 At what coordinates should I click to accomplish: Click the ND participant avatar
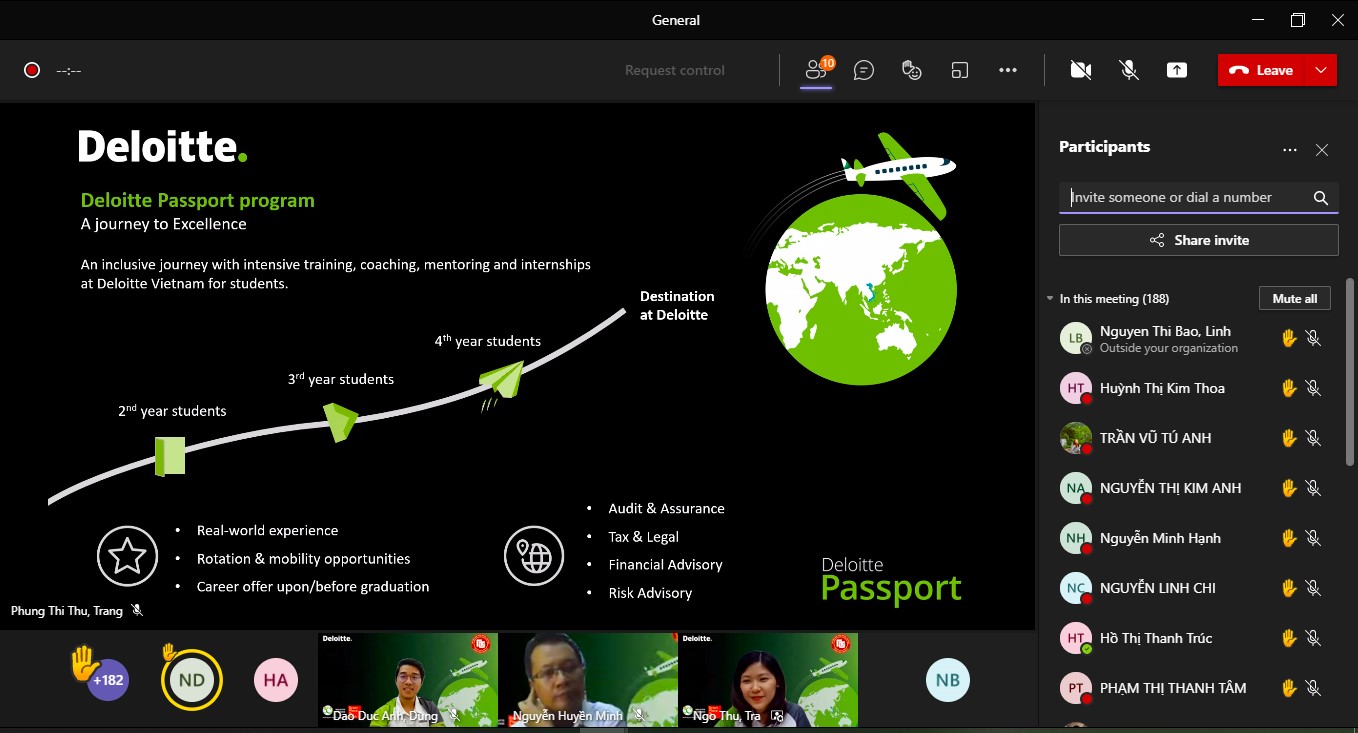tap(192, 680)
